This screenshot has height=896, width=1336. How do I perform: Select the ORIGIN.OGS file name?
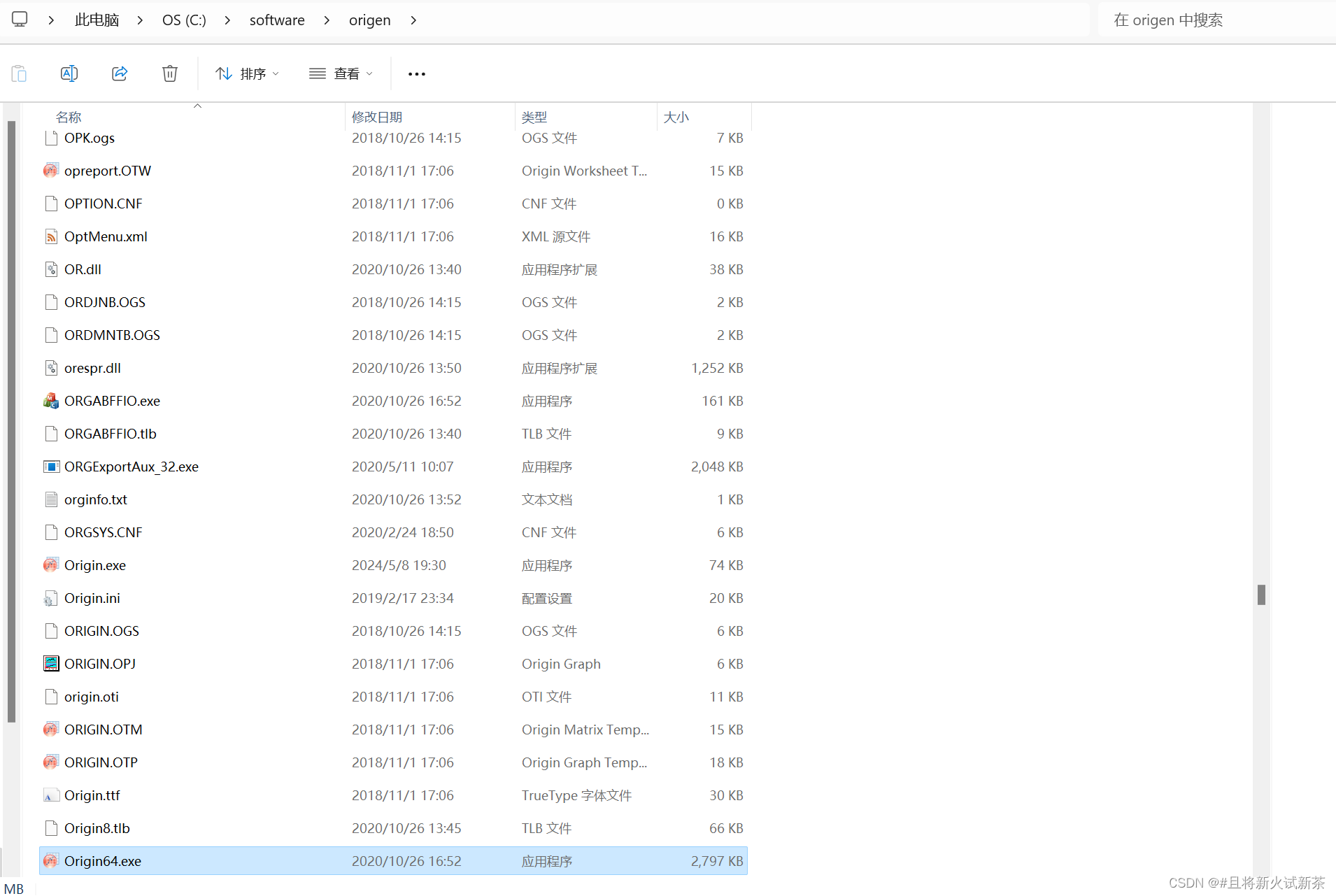click(101, 631)
